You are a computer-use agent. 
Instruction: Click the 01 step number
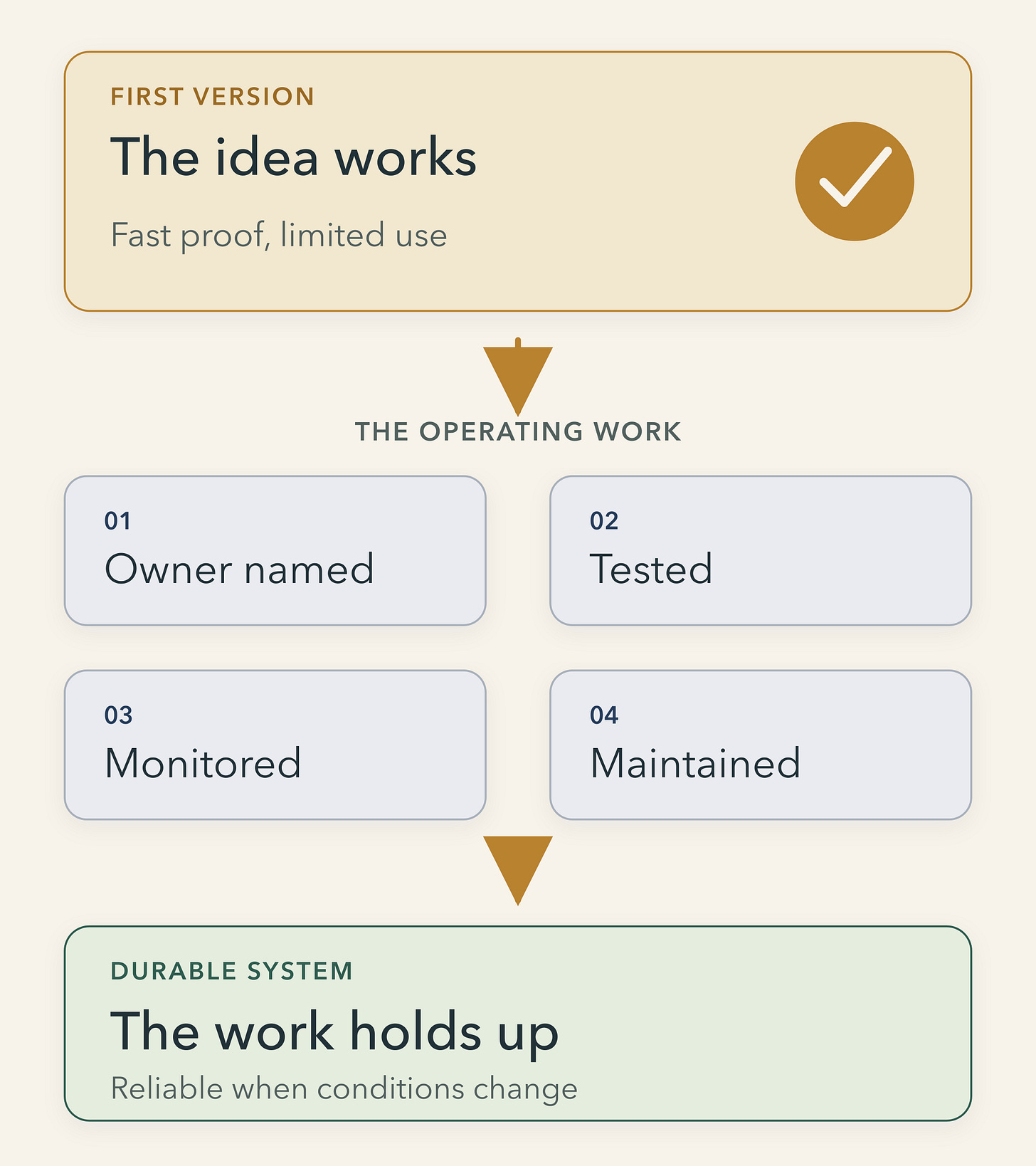[x=117, y=521]
